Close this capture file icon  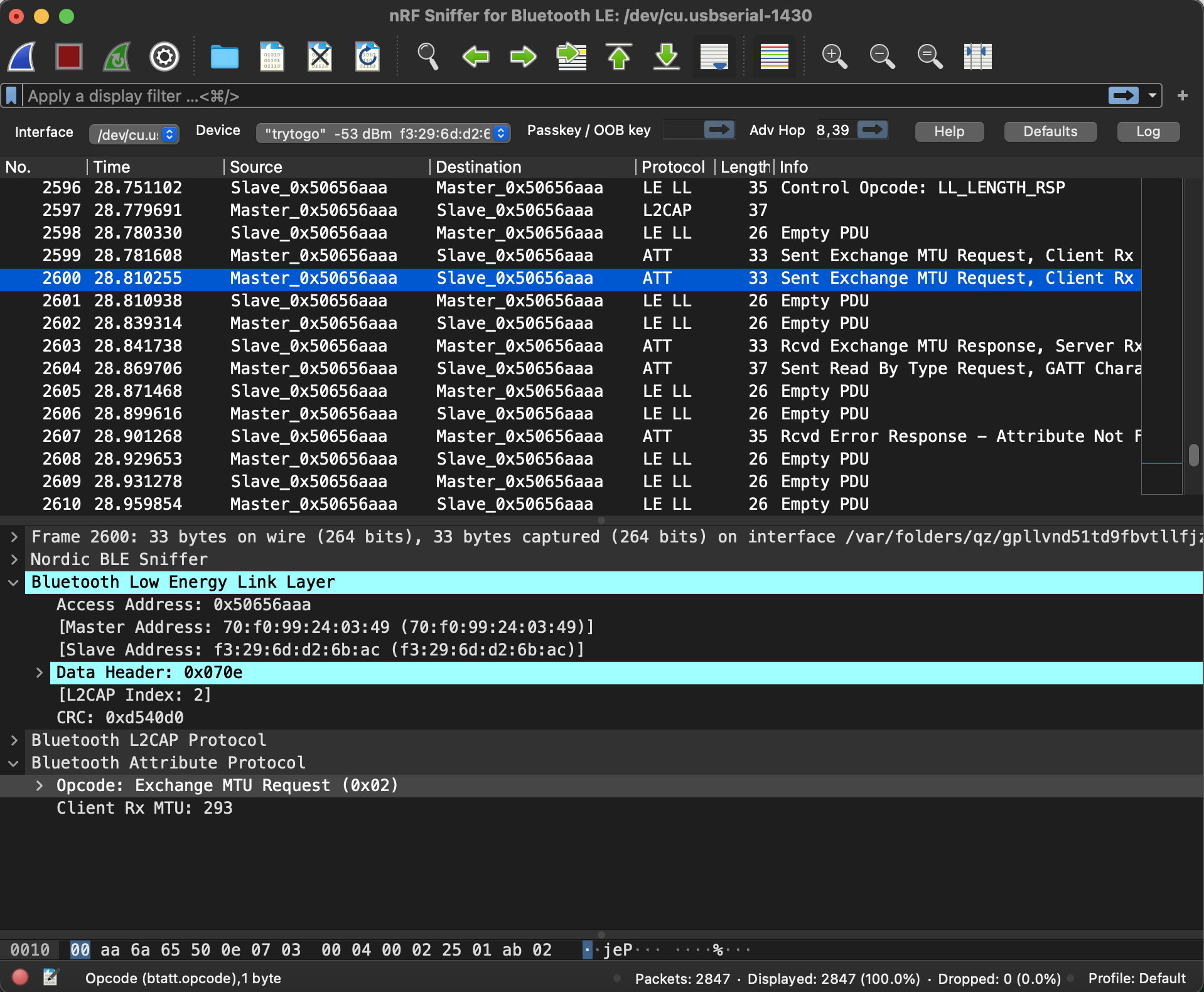point(320,57)
